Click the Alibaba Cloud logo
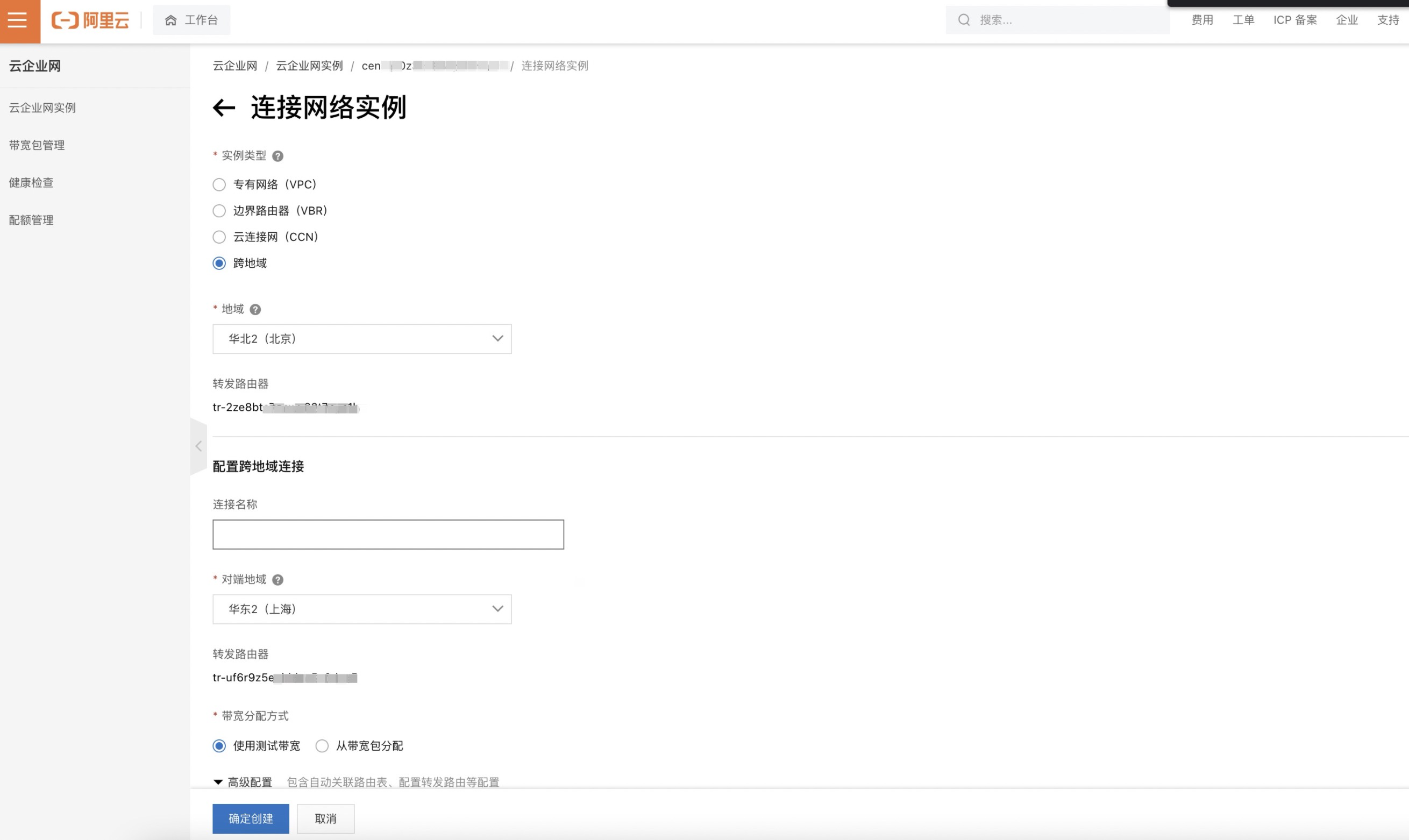The image size is (1409, 840). tap(90, 20)
